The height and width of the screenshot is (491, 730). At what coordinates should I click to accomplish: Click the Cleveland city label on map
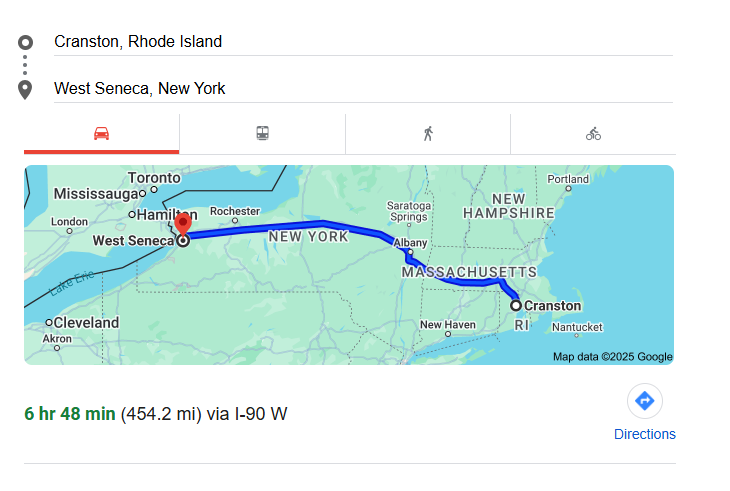click(86, 323)
